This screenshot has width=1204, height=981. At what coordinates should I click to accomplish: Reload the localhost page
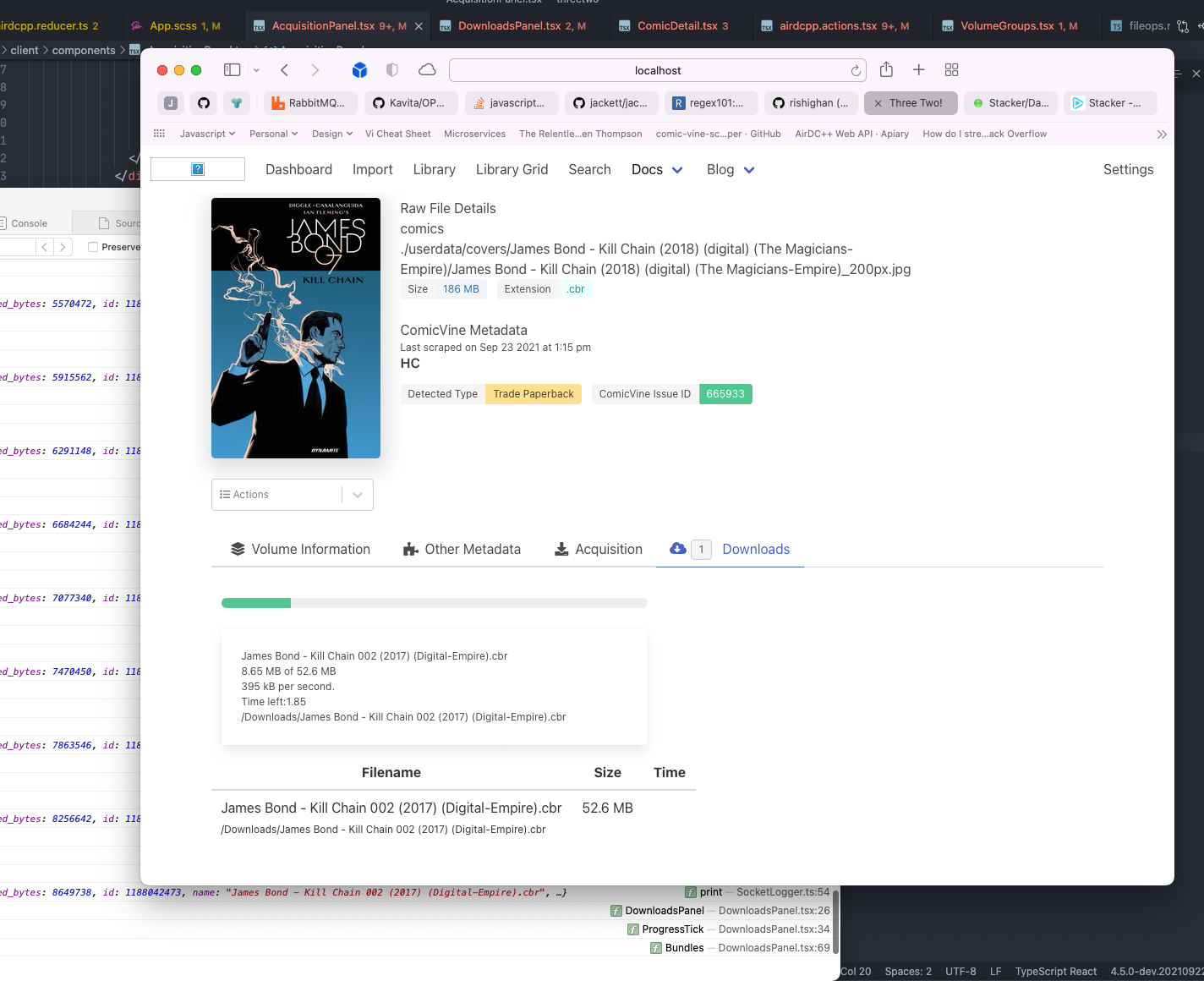click(856, 71)
